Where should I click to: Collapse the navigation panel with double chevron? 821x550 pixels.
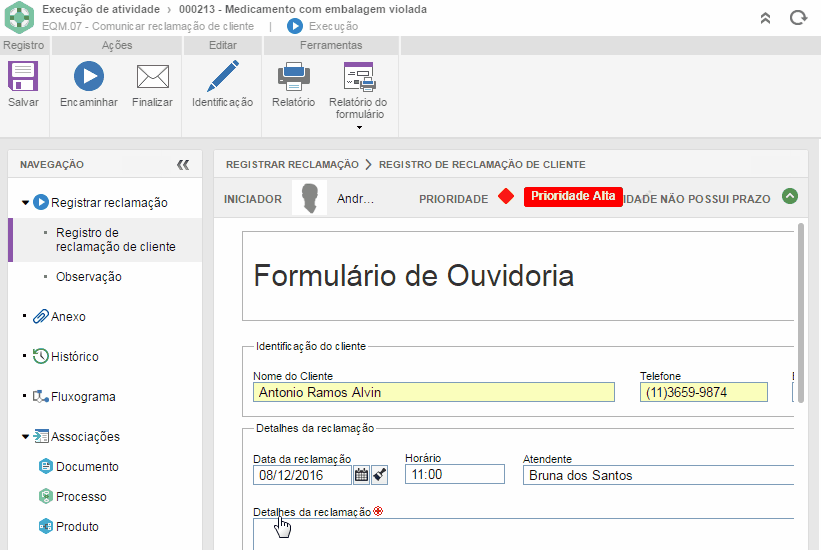tap(183, 165)
